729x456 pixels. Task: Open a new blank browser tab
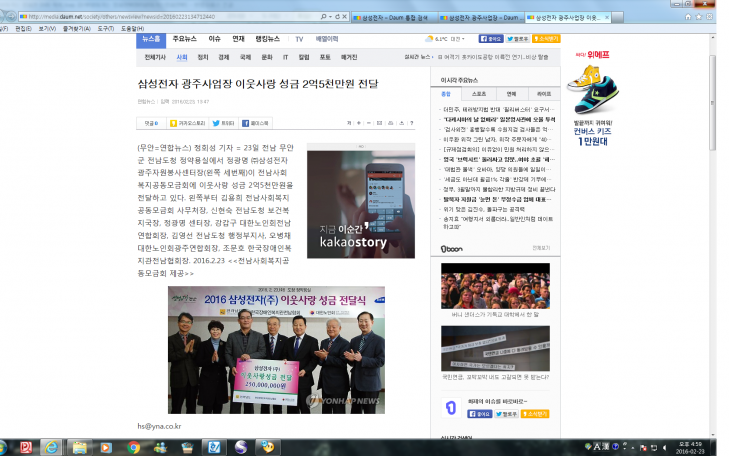(617, 18)
